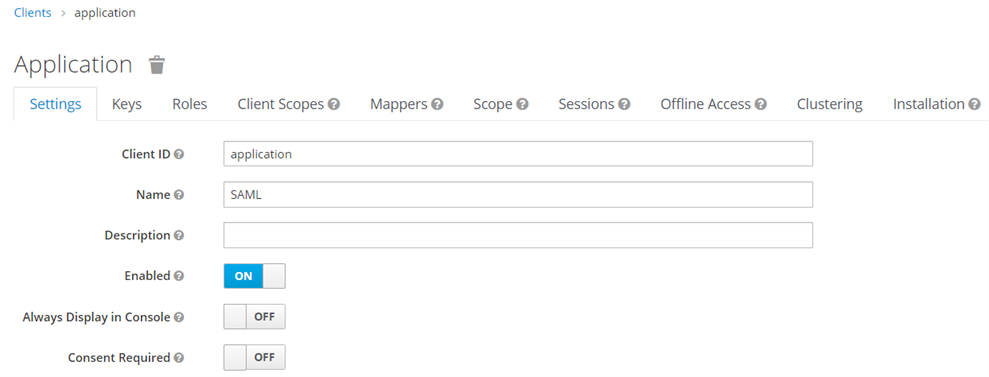Select the Sessions tab

594,104
